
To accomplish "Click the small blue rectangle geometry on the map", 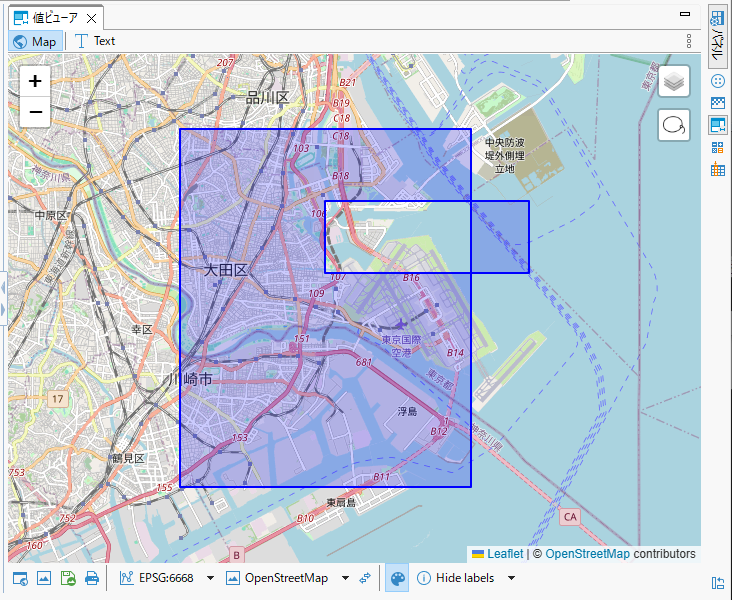I will pos(500,237).
